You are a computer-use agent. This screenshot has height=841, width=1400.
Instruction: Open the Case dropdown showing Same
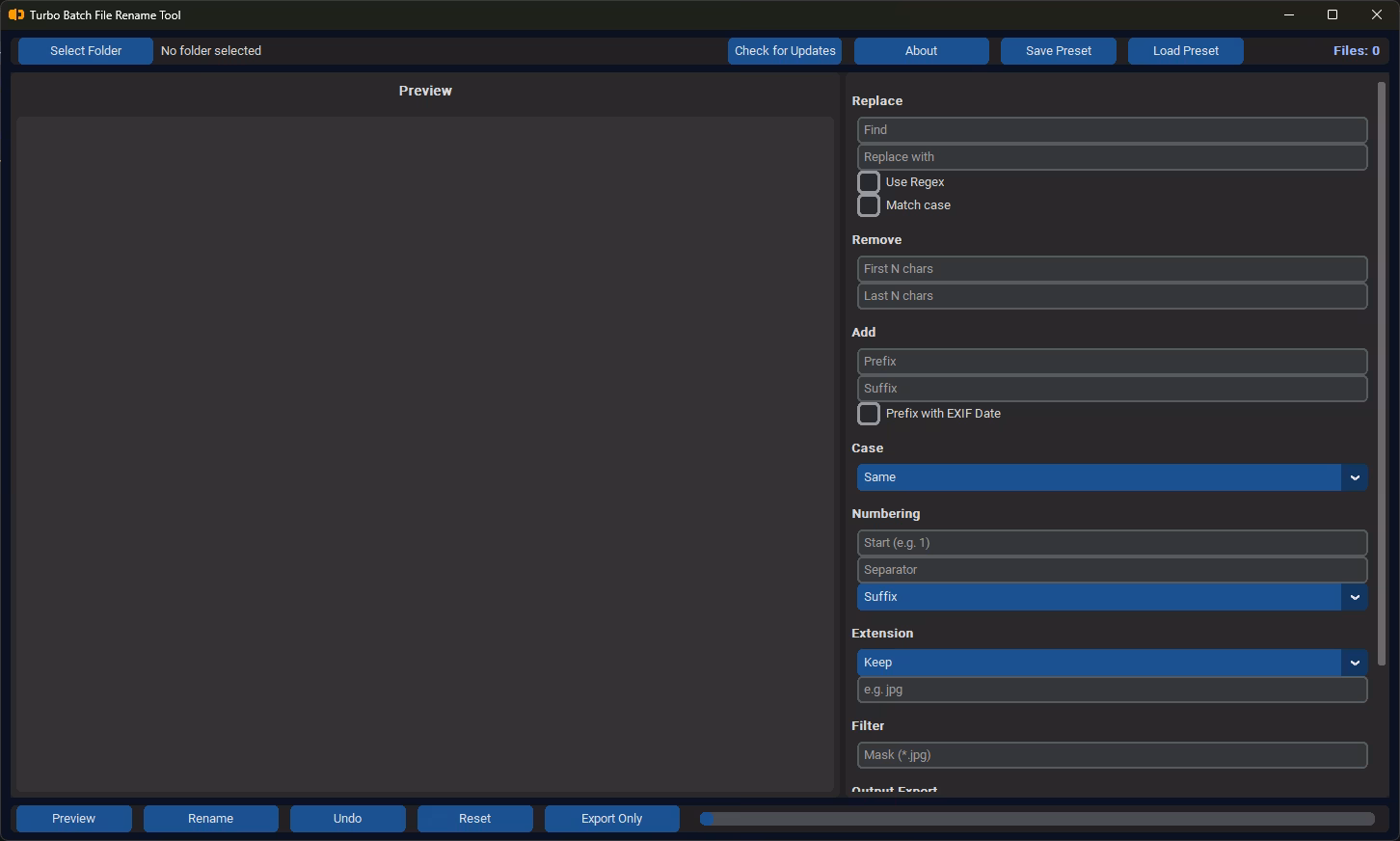point(1113,477)
